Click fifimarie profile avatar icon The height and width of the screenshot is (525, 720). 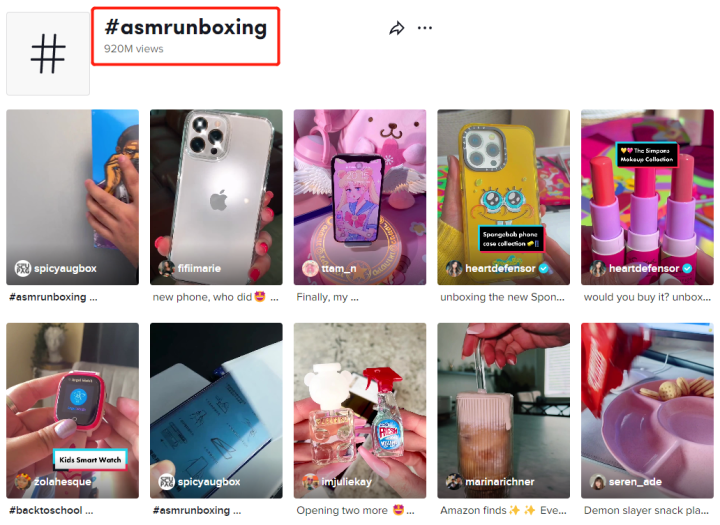[x=166, y=268]
